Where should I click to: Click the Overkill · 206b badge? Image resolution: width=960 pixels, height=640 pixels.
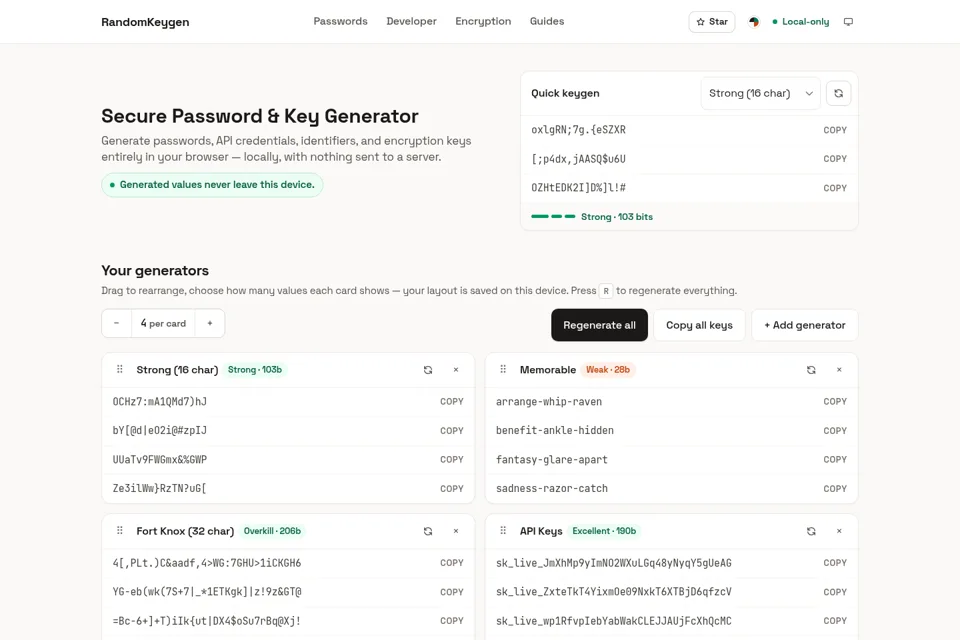272,531
